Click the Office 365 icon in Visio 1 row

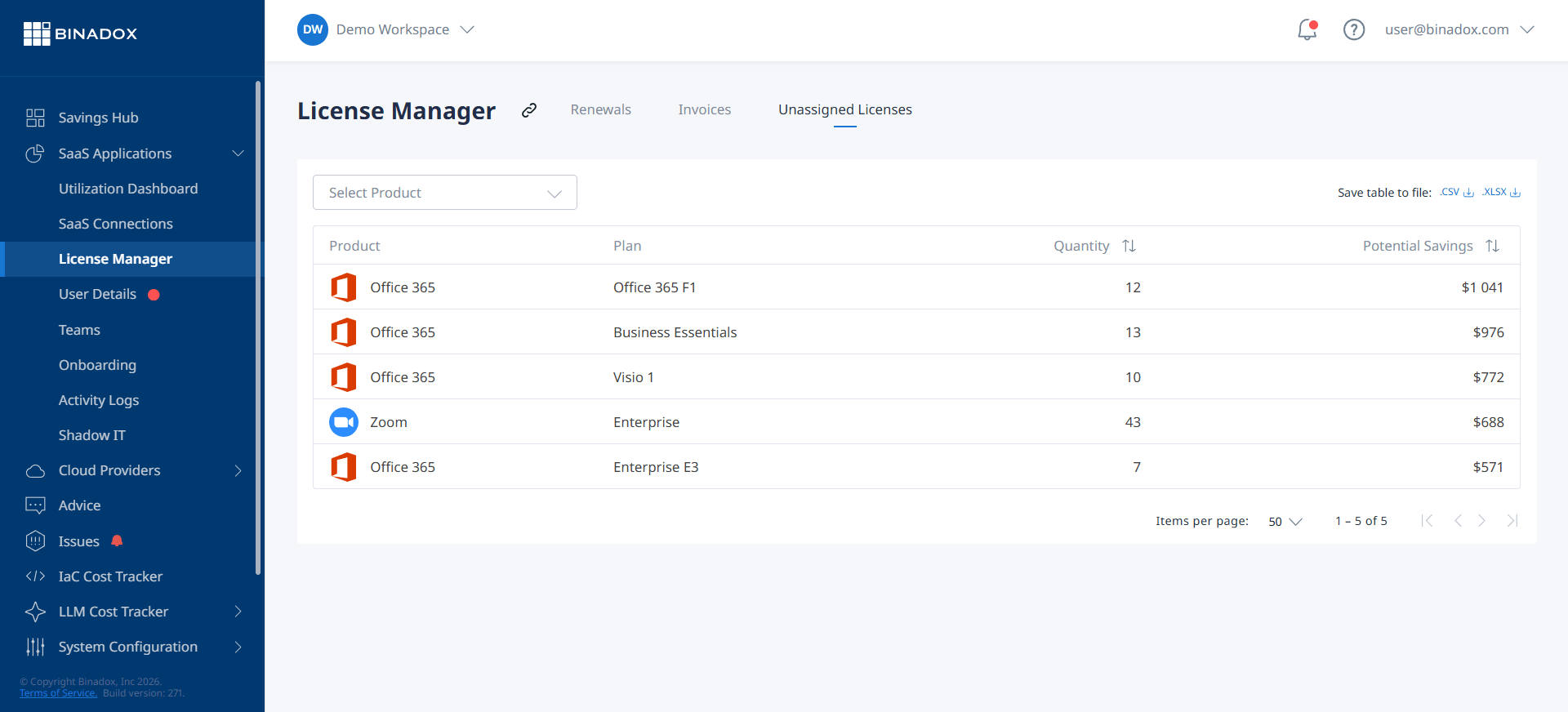point(344,377)
